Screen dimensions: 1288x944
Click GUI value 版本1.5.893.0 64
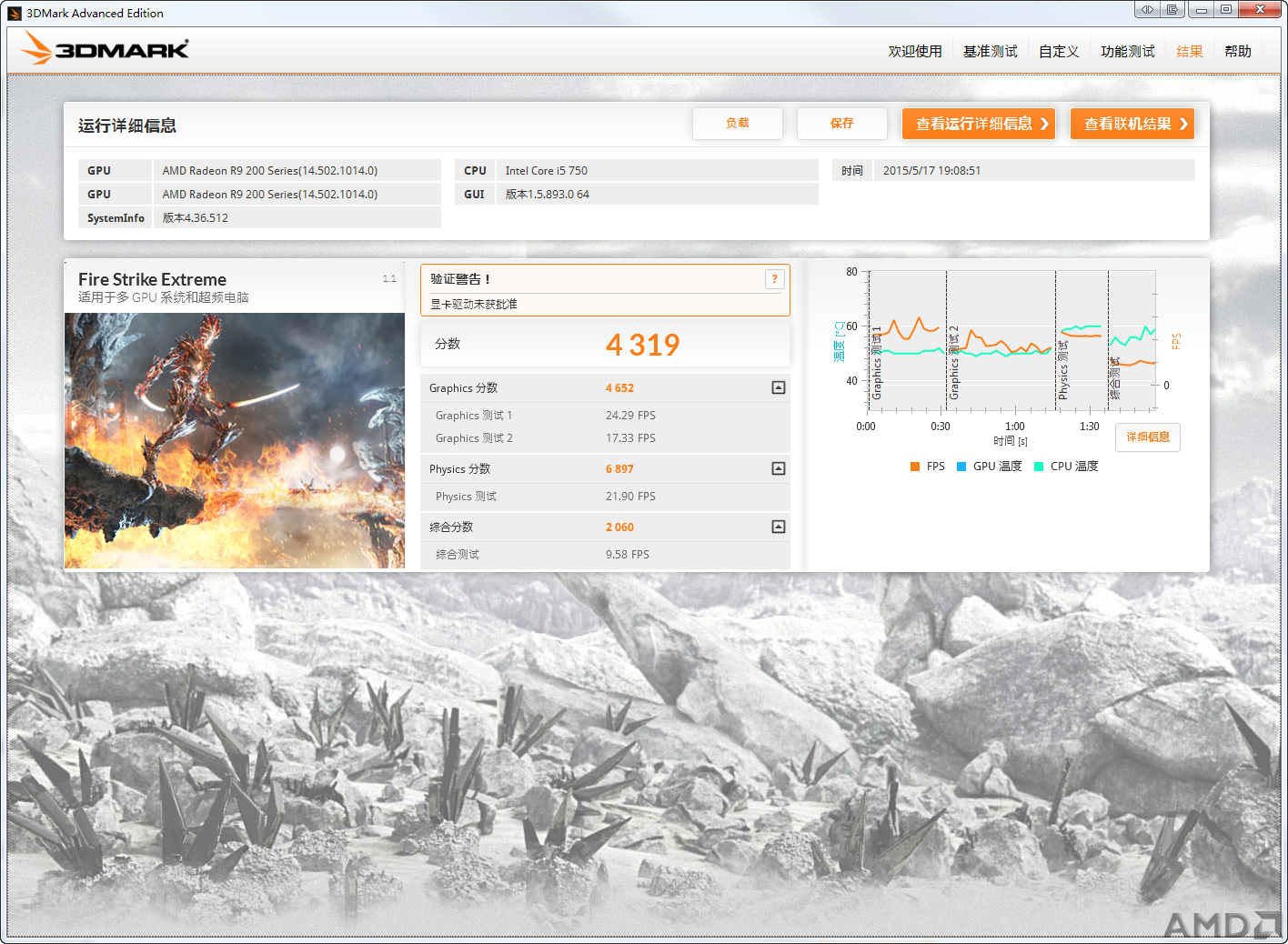(548, 195)
